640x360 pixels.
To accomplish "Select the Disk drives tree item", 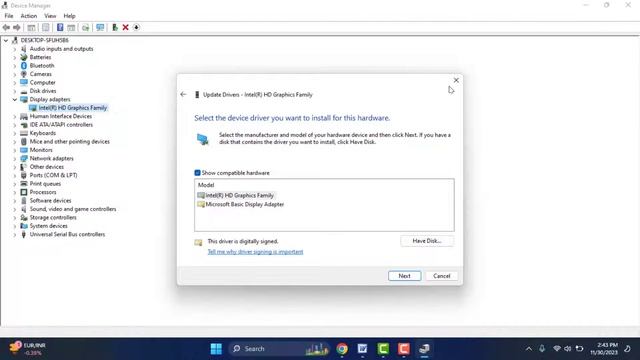I will (x=43, y=91).
